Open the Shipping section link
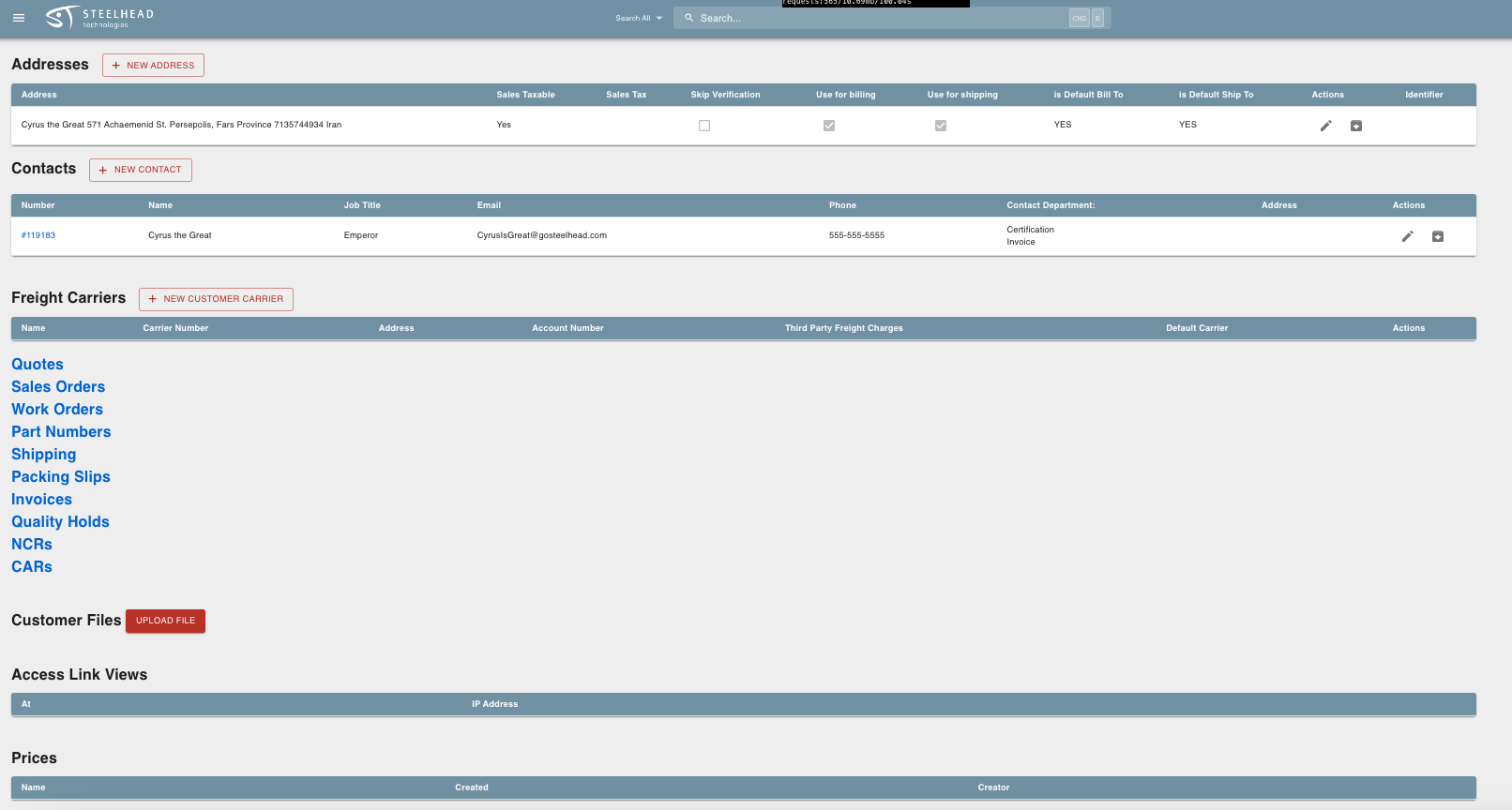 44,455
